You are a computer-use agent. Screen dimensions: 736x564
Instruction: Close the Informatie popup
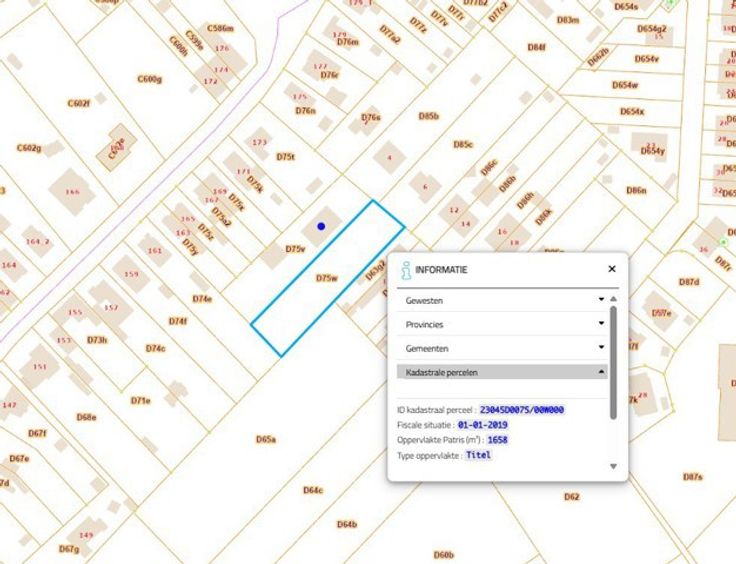click(x=611, y=269)
